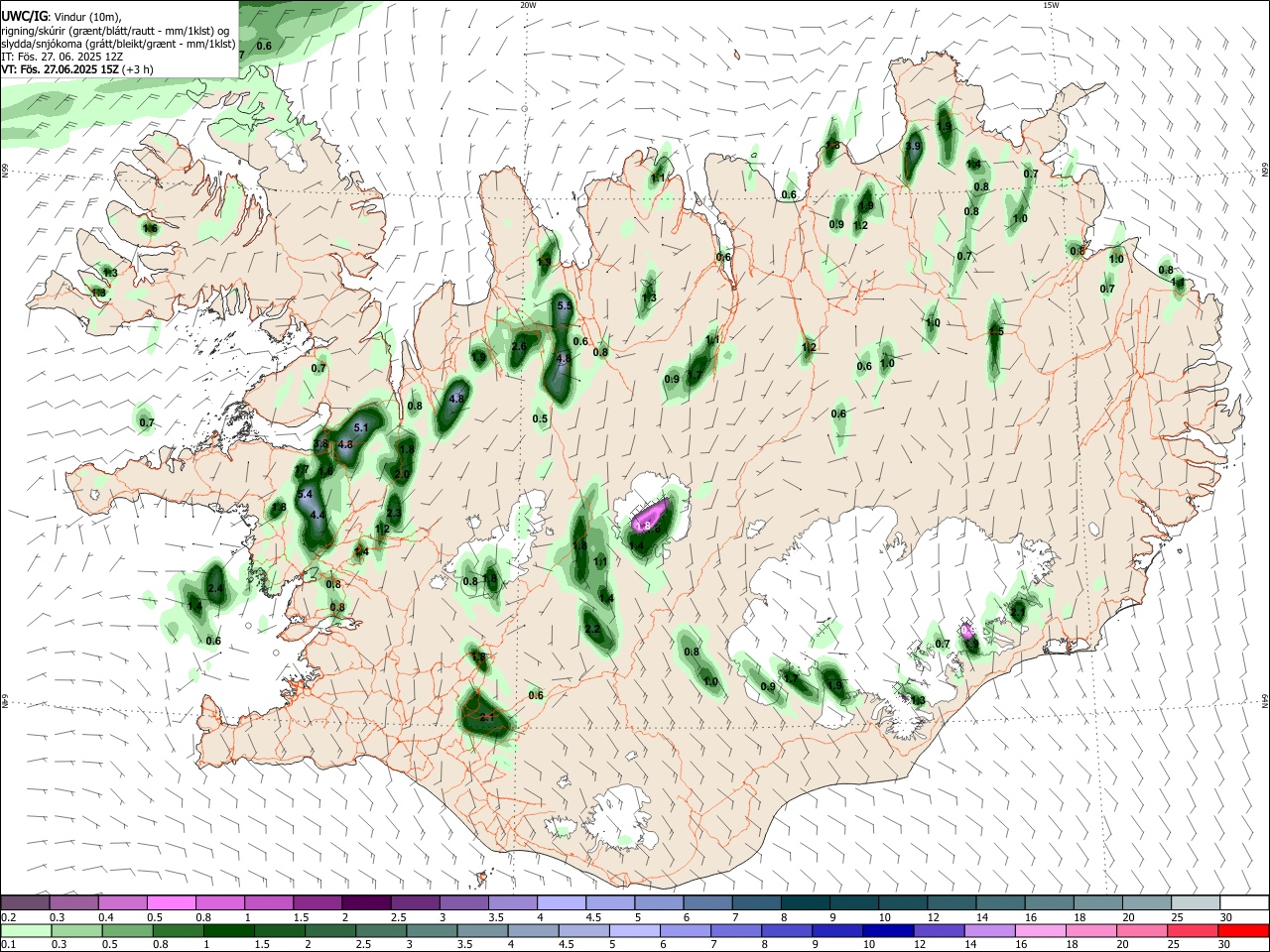Click the 4.4 precipitation value on the map
Viewport: 1270px width, 952px height.
(317, 516)
